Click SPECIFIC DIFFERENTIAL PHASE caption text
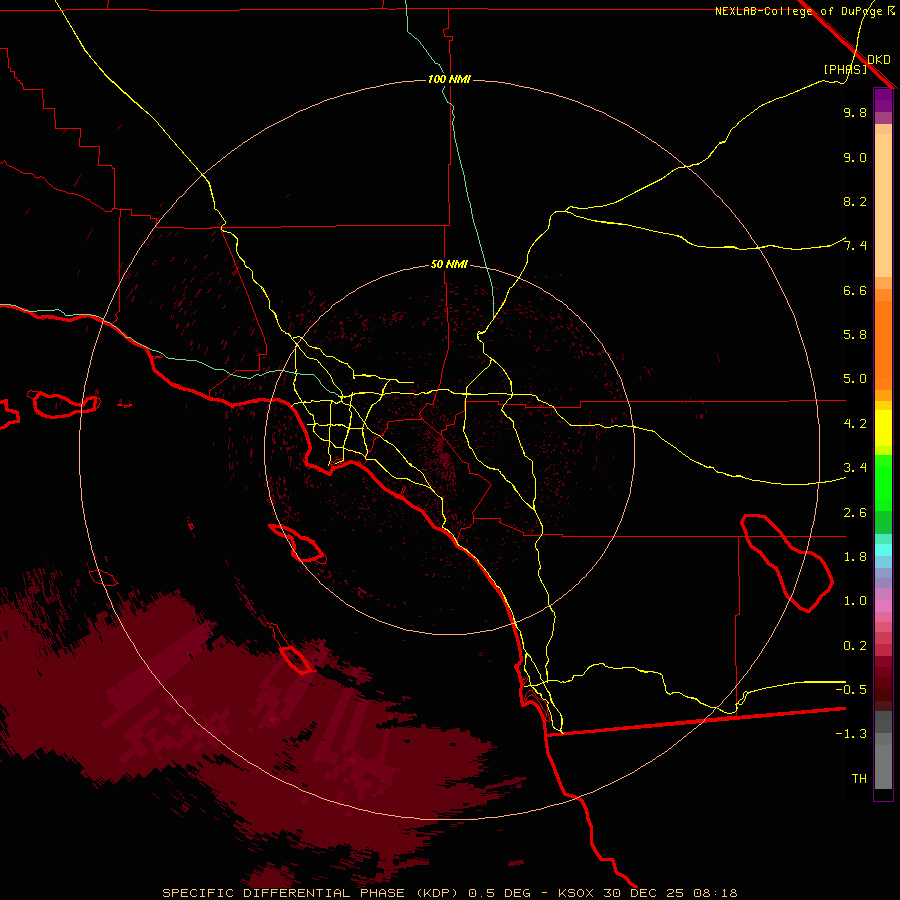The width and height of the screenshot is (900, 900). (x=286, y=893)
